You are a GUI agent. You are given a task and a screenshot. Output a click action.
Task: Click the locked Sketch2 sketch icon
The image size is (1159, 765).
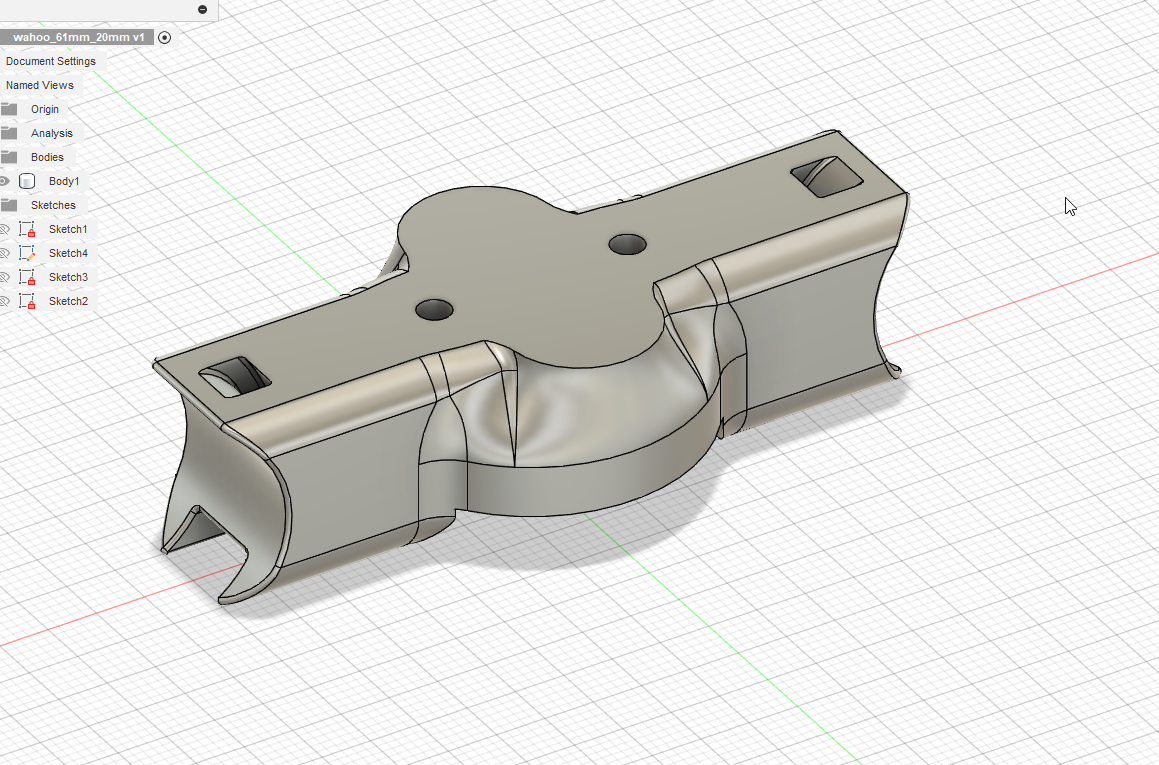[x=27, y=302]
